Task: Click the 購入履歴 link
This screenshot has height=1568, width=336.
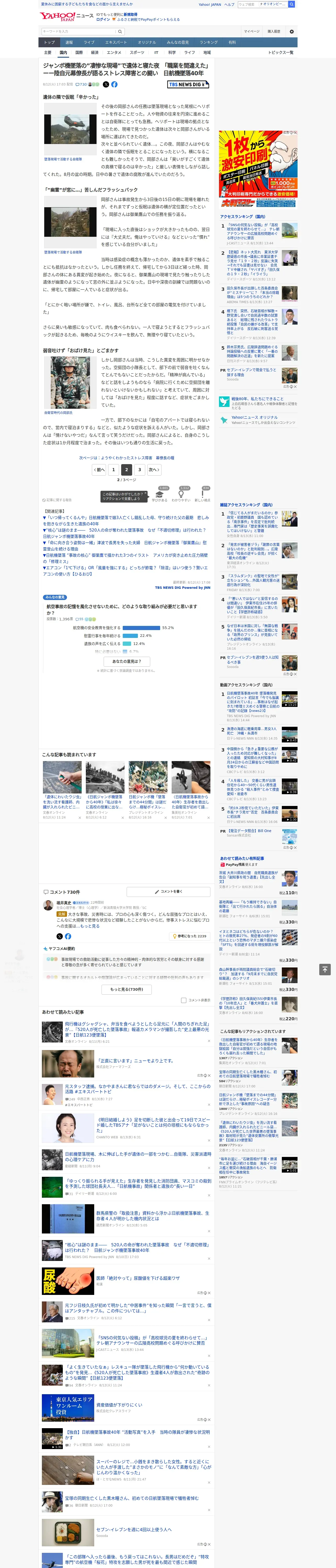Action: point(274,32)
